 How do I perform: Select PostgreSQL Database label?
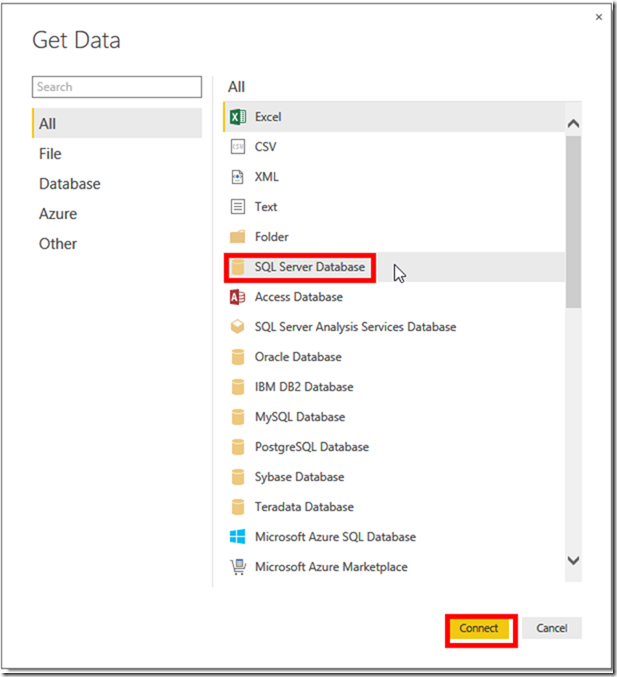[x=312, y=447]
